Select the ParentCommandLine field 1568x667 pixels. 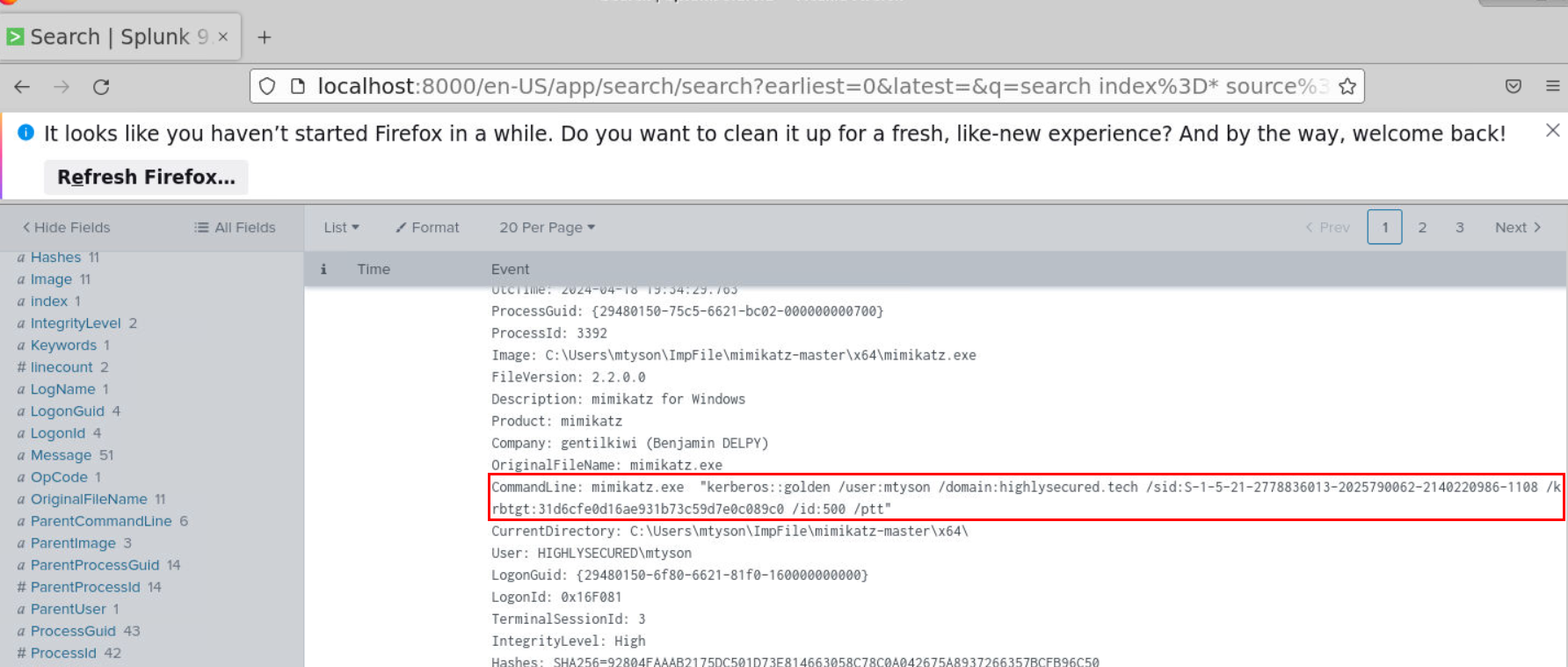point(101,521)
